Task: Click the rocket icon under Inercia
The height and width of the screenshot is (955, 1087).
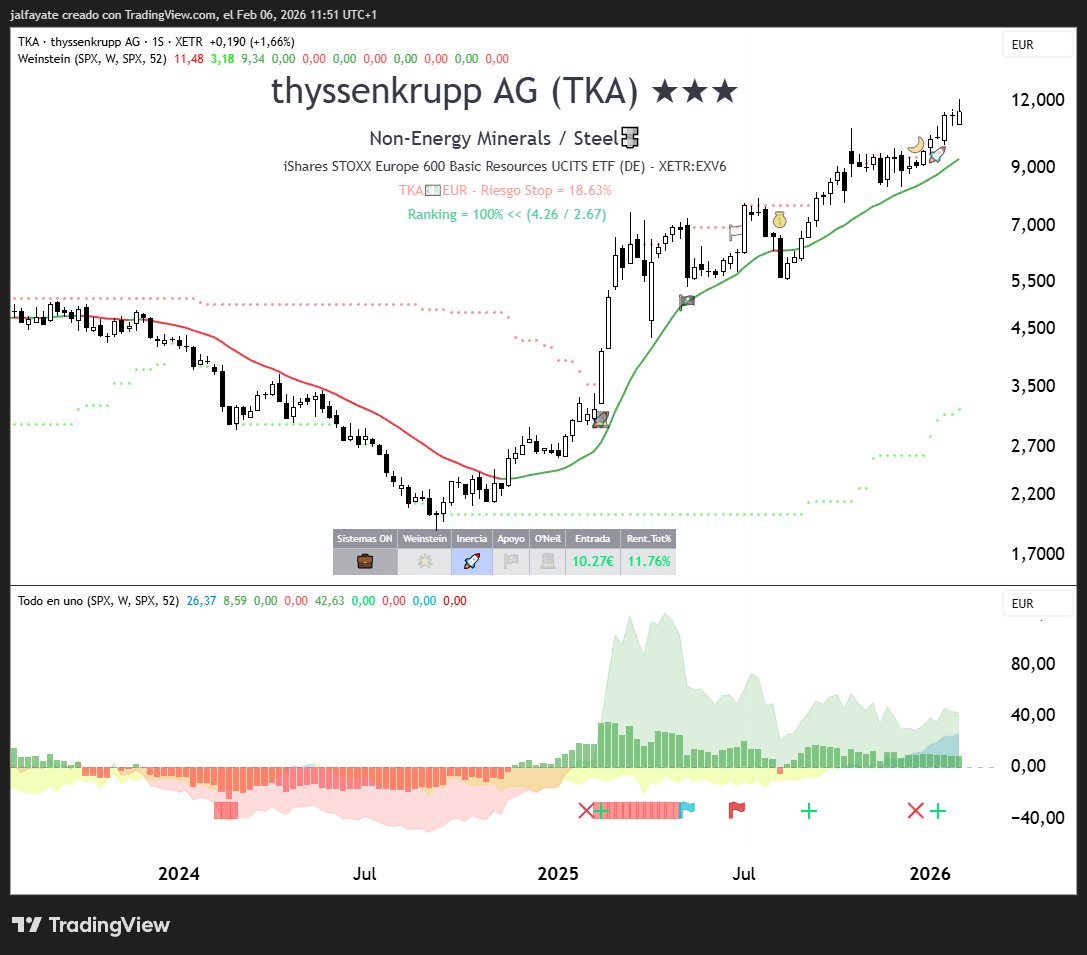Action: coord(471,561)
